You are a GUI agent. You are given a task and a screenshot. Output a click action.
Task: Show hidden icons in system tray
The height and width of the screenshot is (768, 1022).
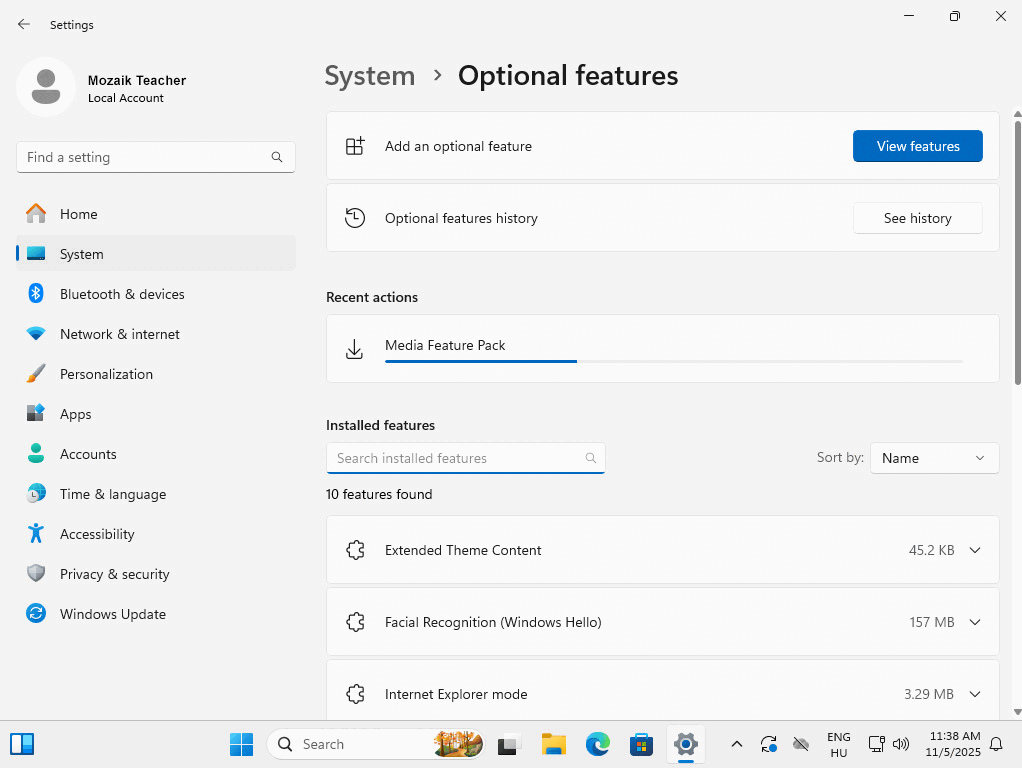(x=737, y=744)
